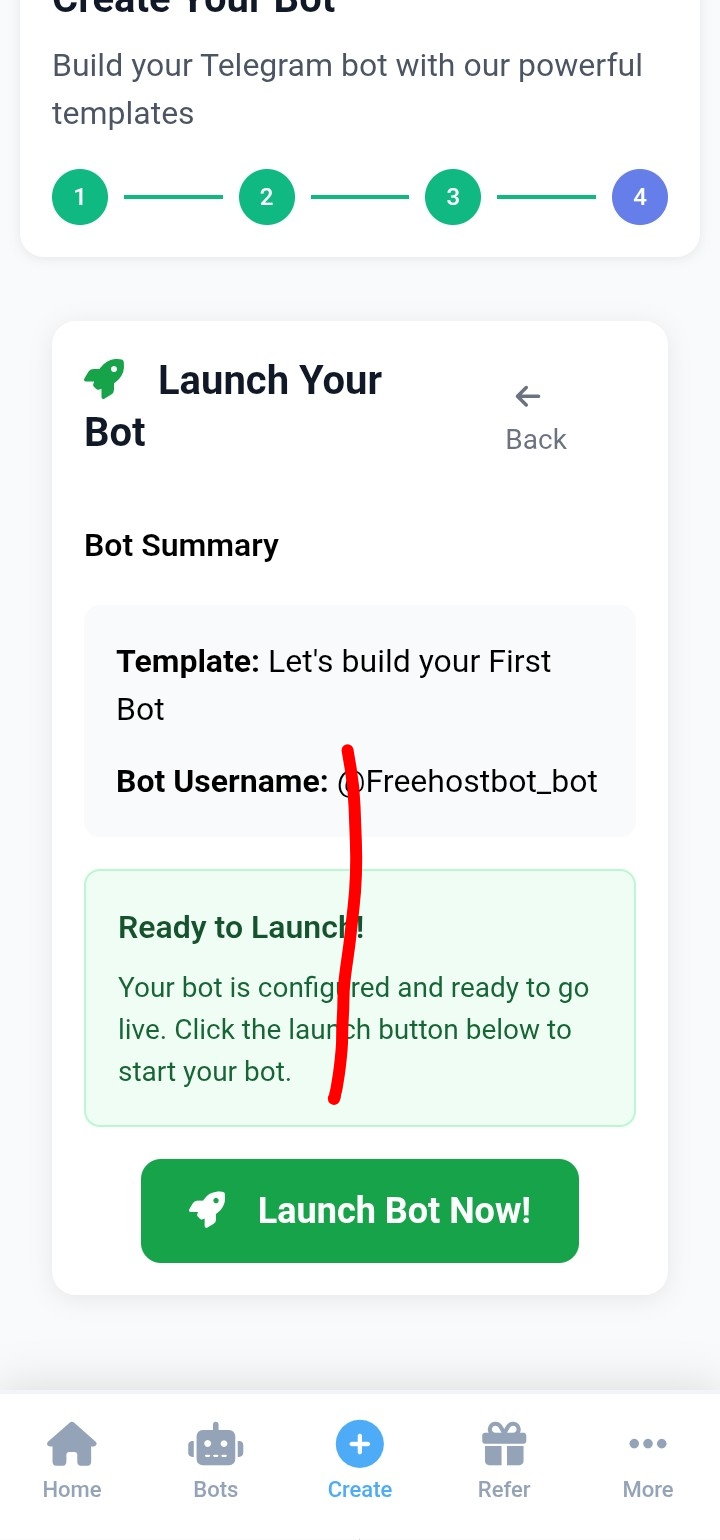Tap the More three-dots icon
Image resolution: width=720 pixels, height=1540 pixels.
pyautogui.click(x=648, y=1443)
